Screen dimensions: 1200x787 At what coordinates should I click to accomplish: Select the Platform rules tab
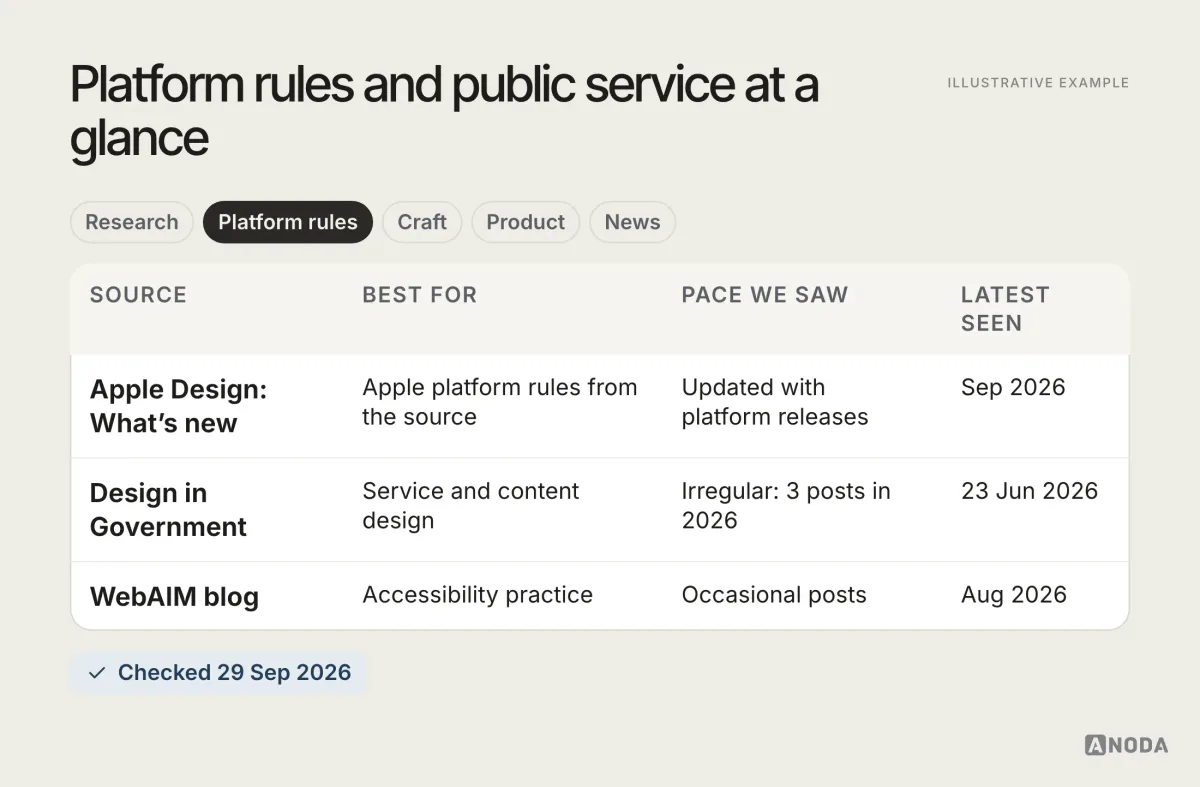point(288,222)
